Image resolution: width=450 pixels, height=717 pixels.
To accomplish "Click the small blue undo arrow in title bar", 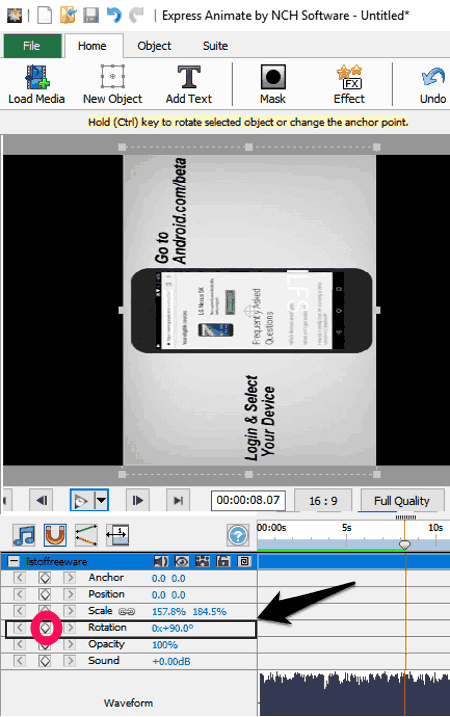I will click(x=114, y=15).
